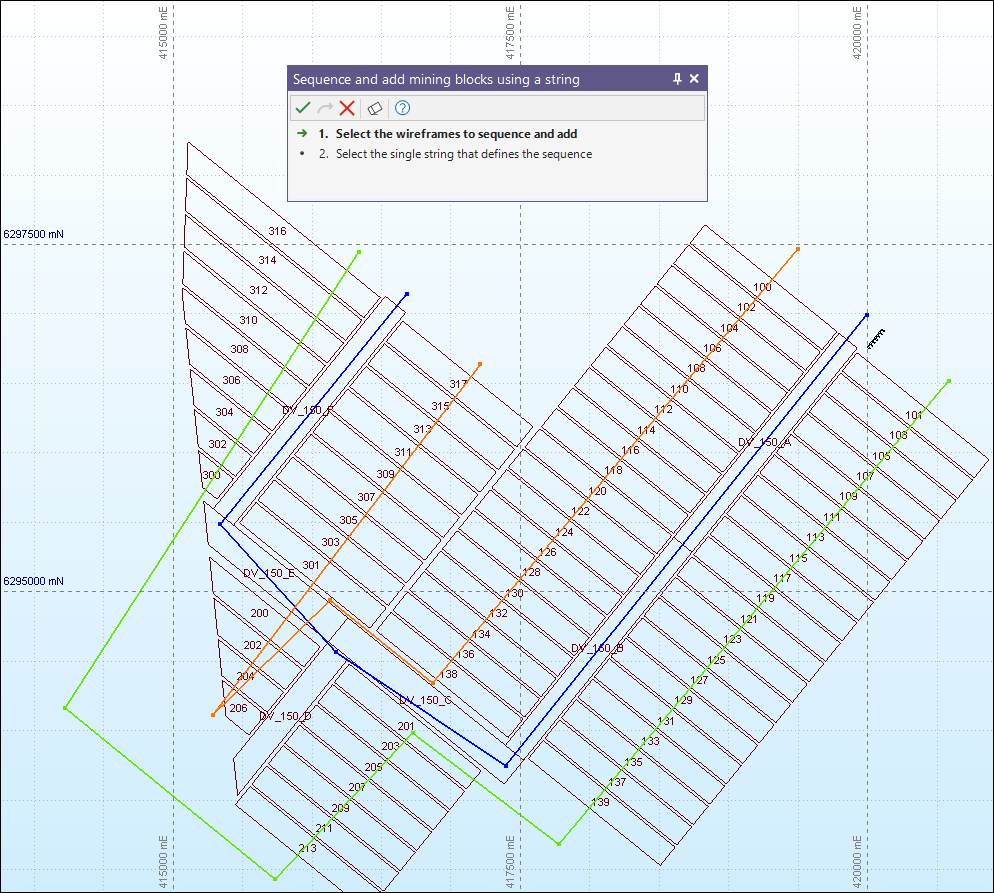Select mining block labelled 305
The width and height of the screenshot is (994, 893).
[348, 520]
